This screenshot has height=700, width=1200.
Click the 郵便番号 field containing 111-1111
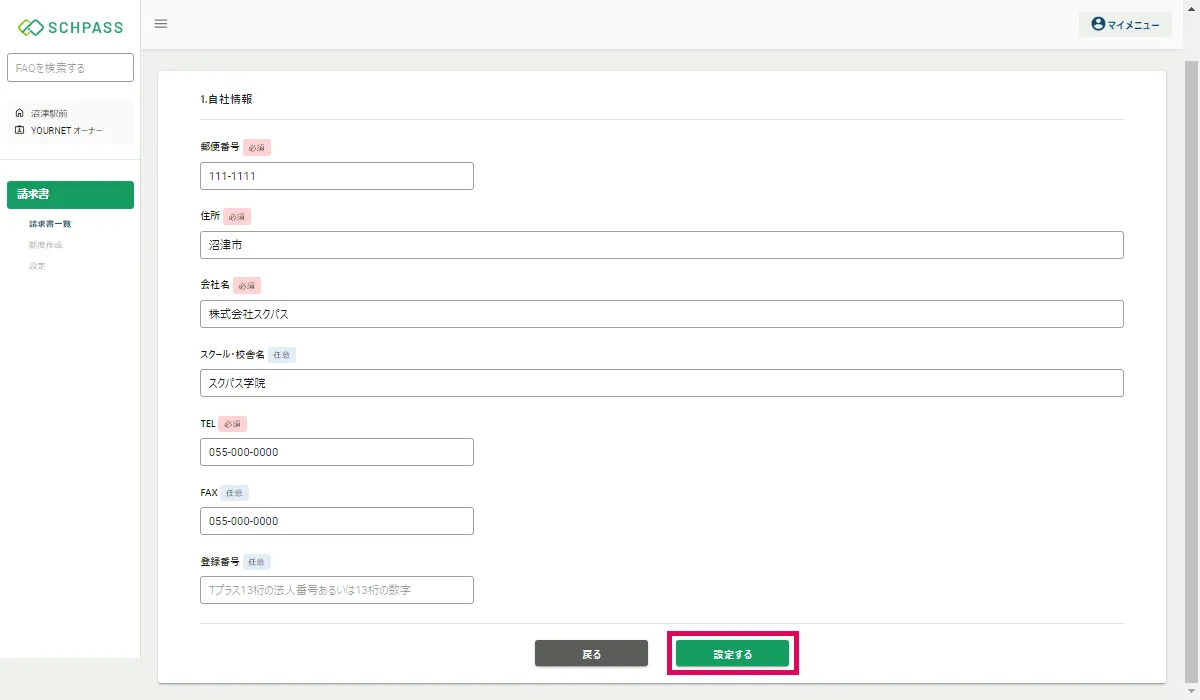337,176
